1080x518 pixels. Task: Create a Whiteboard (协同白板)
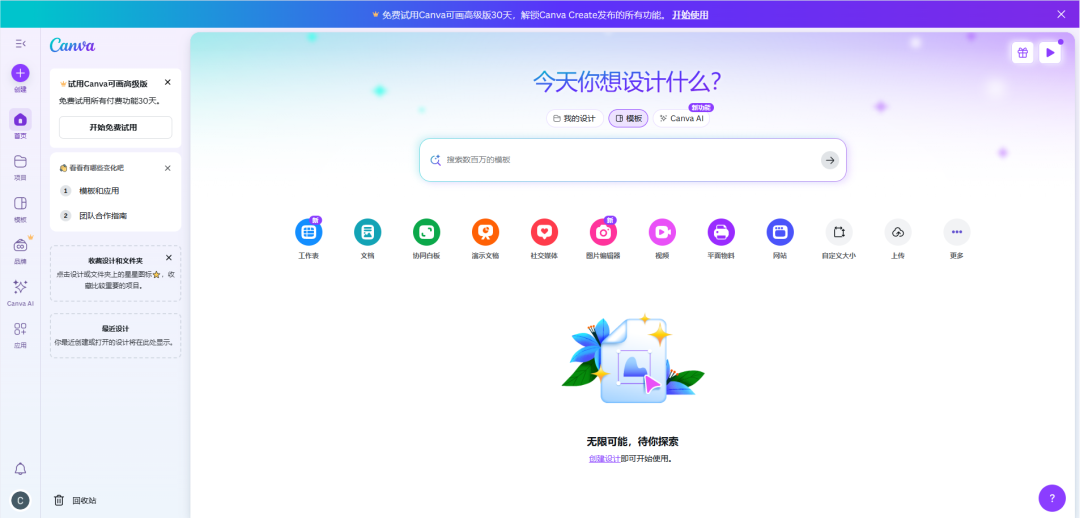426,232
